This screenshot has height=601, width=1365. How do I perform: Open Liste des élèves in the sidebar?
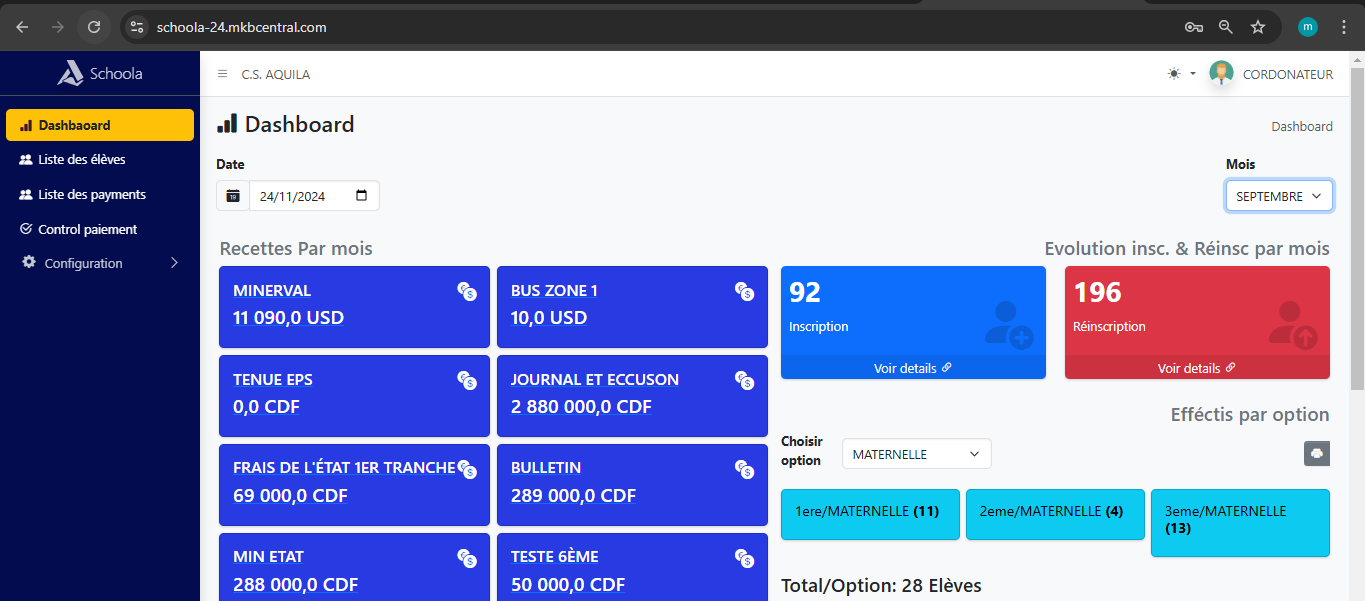(82, 159)
